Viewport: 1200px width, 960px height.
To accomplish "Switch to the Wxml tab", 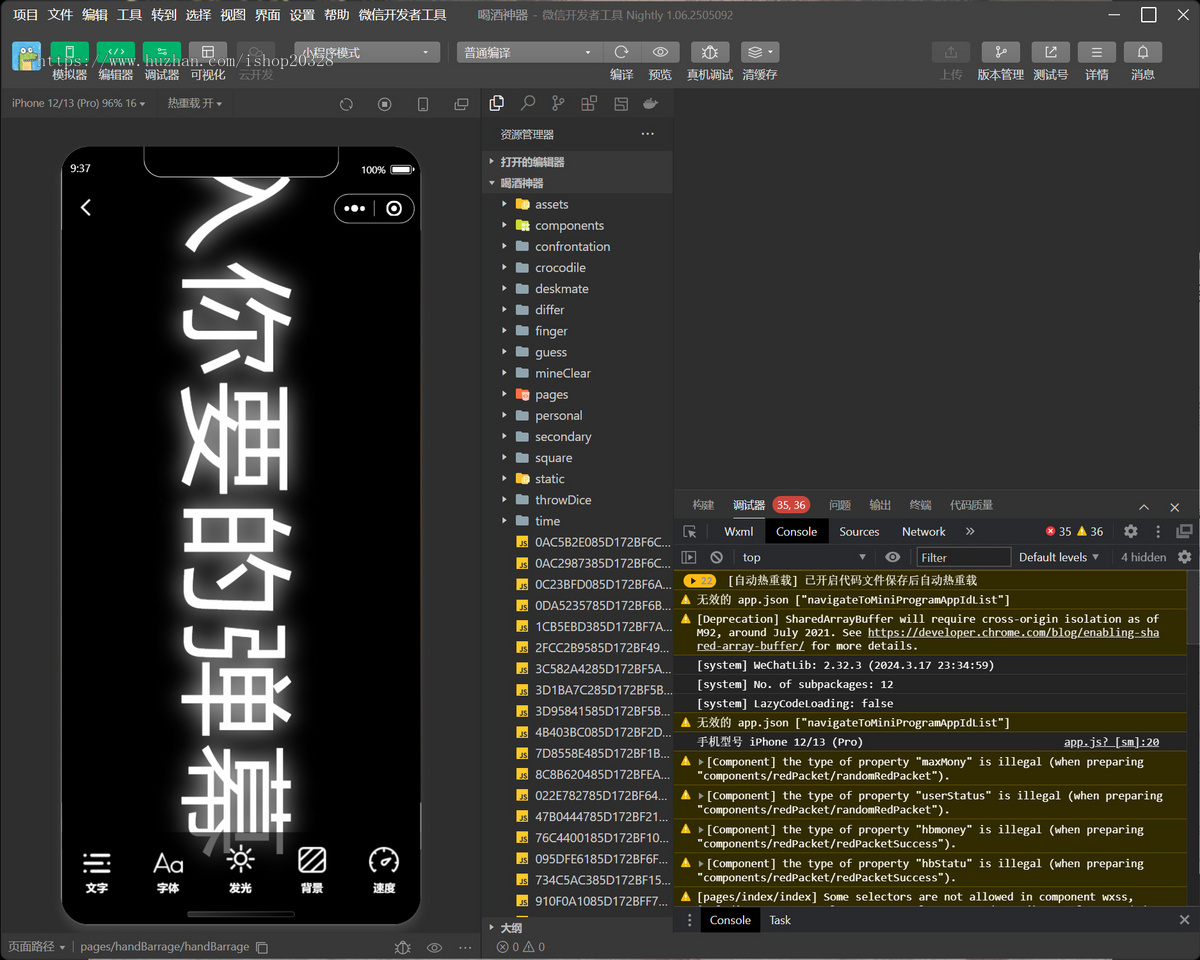I will click(739, 532).
